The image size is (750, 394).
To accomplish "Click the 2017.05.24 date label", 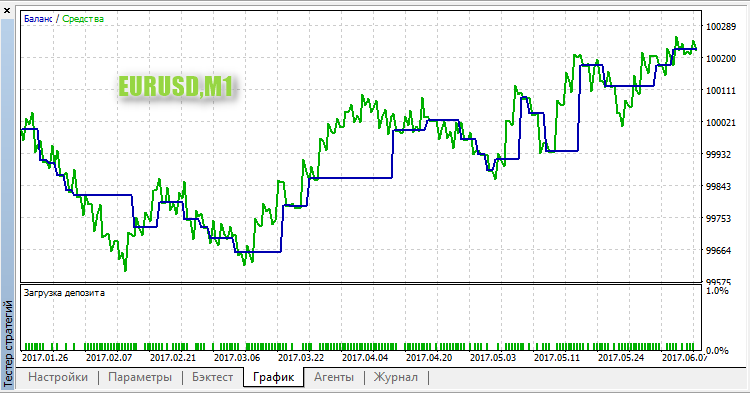I will [x=621, y=358].
